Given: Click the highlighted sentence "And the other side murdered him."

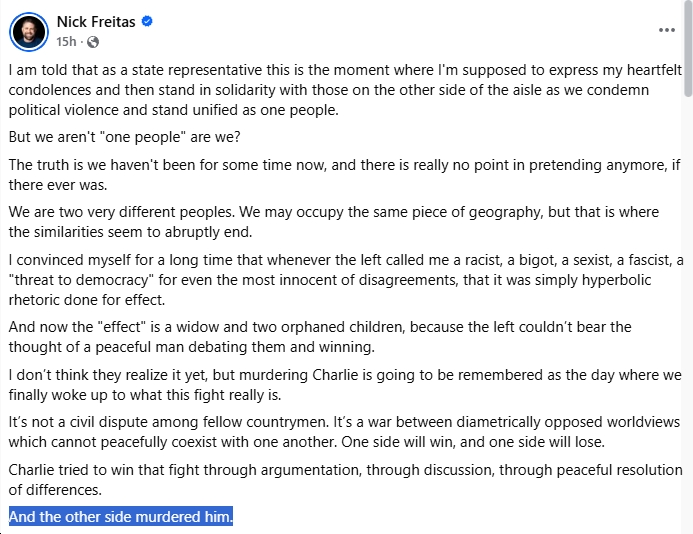Looking at the screenshot, I should tap(120, 517).
